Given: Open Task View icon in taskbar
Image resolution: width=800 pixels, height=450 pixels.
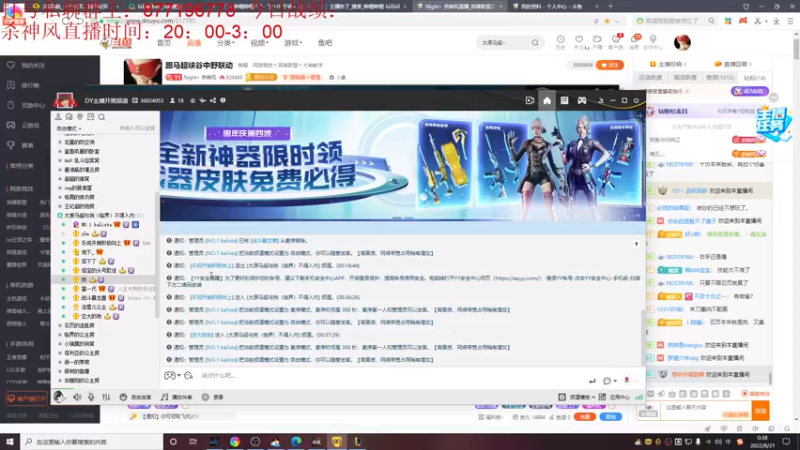Looking at the screenshot, I should pyautogui.click(x=193, y=441).
